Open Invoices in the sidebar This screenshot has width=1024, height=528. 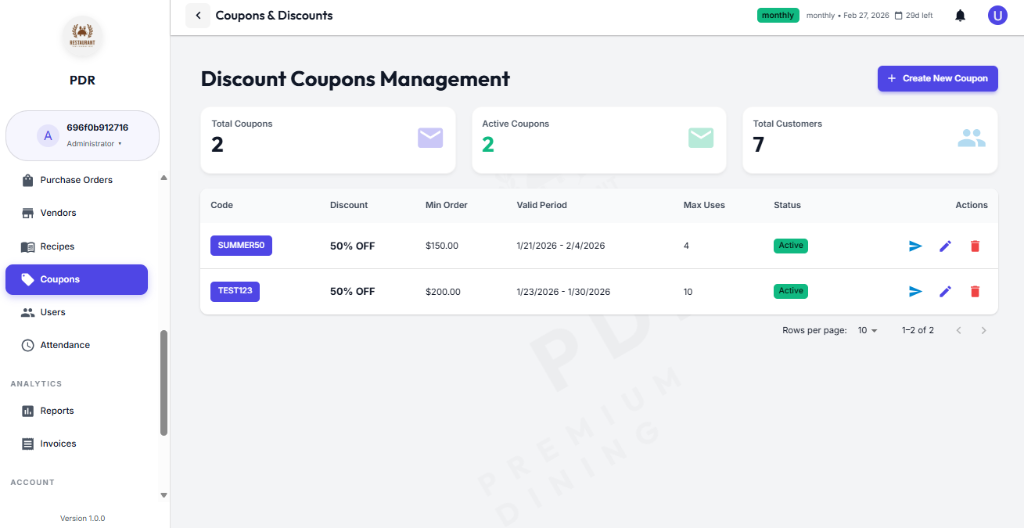(76, 444)
